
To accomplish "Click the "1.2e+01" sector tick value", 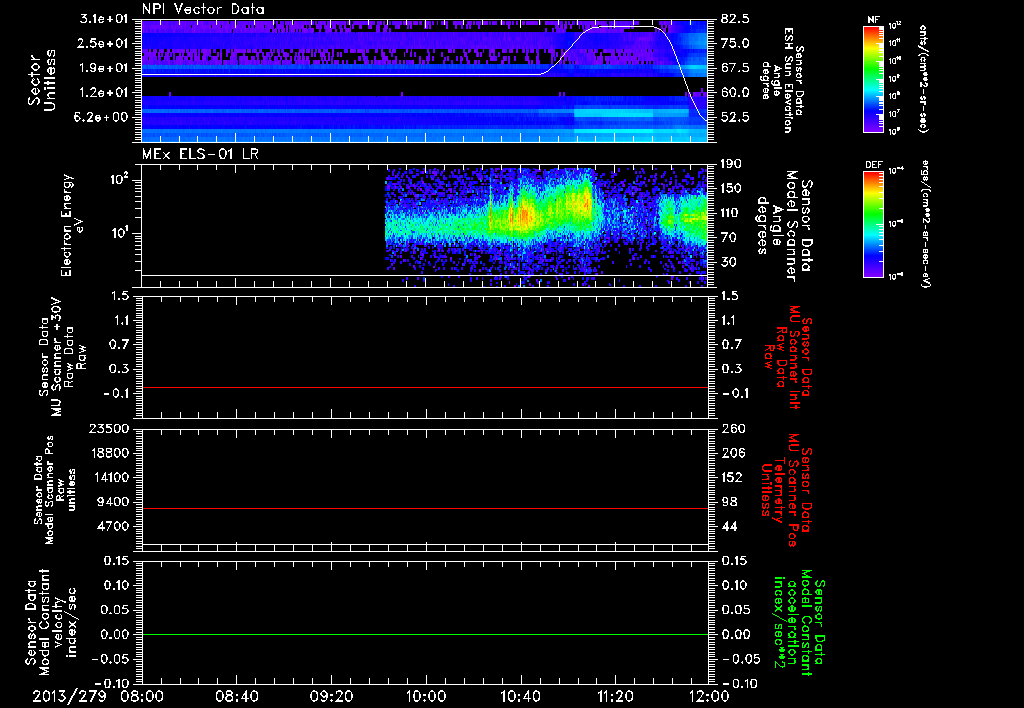I will (x=104, y=93).
